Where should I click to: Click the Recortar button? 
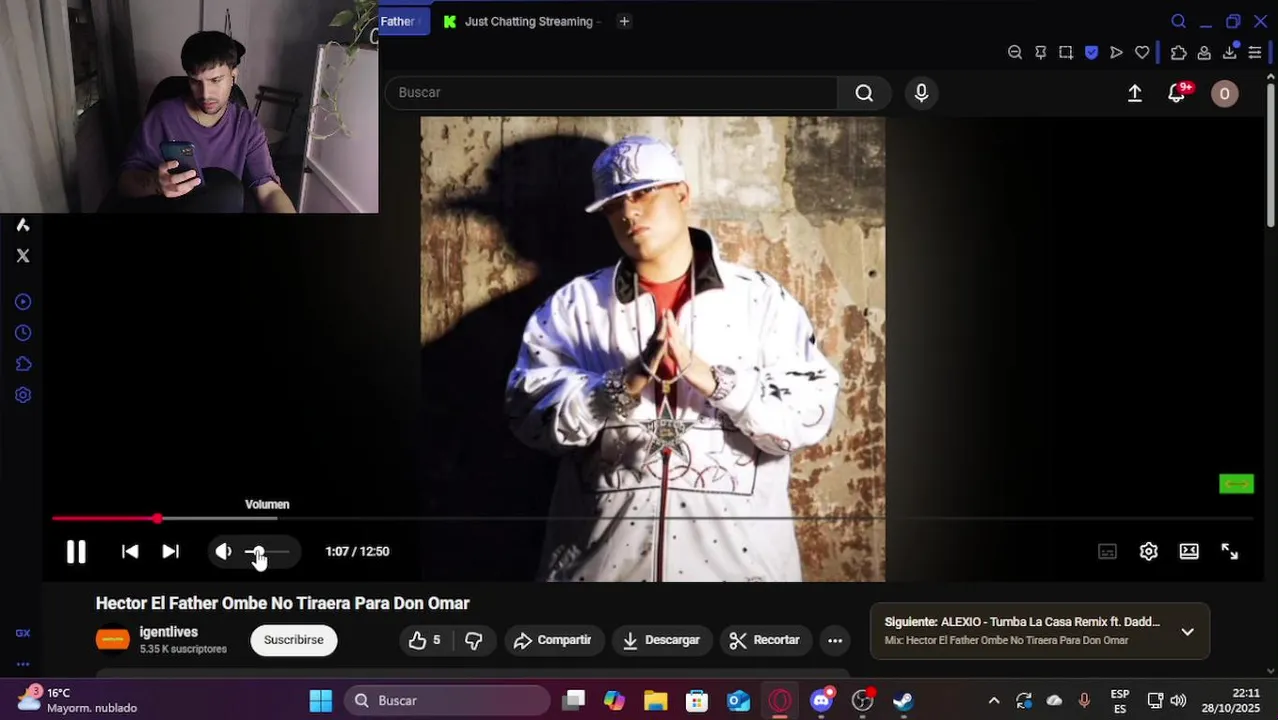(x=765, y=640)
